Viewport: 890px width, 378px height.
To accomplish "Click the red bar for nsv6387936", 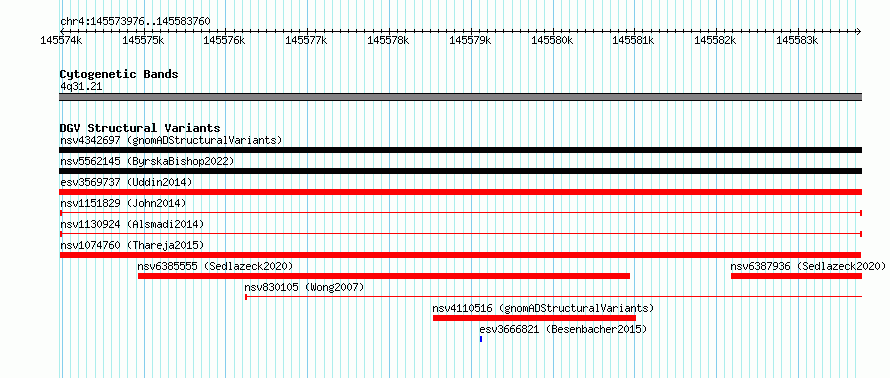I will [796, 276].
